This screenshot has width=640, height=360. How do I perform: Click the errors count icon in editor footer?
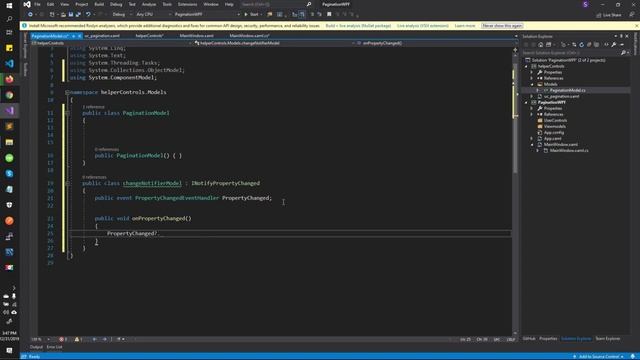[x=63, y=339]
